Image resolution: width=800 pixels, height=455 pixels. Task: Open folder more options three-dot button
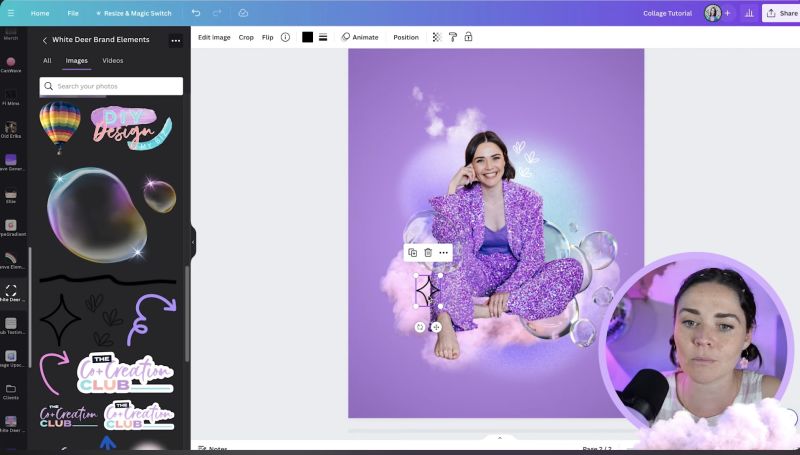[x=176, y=40]
